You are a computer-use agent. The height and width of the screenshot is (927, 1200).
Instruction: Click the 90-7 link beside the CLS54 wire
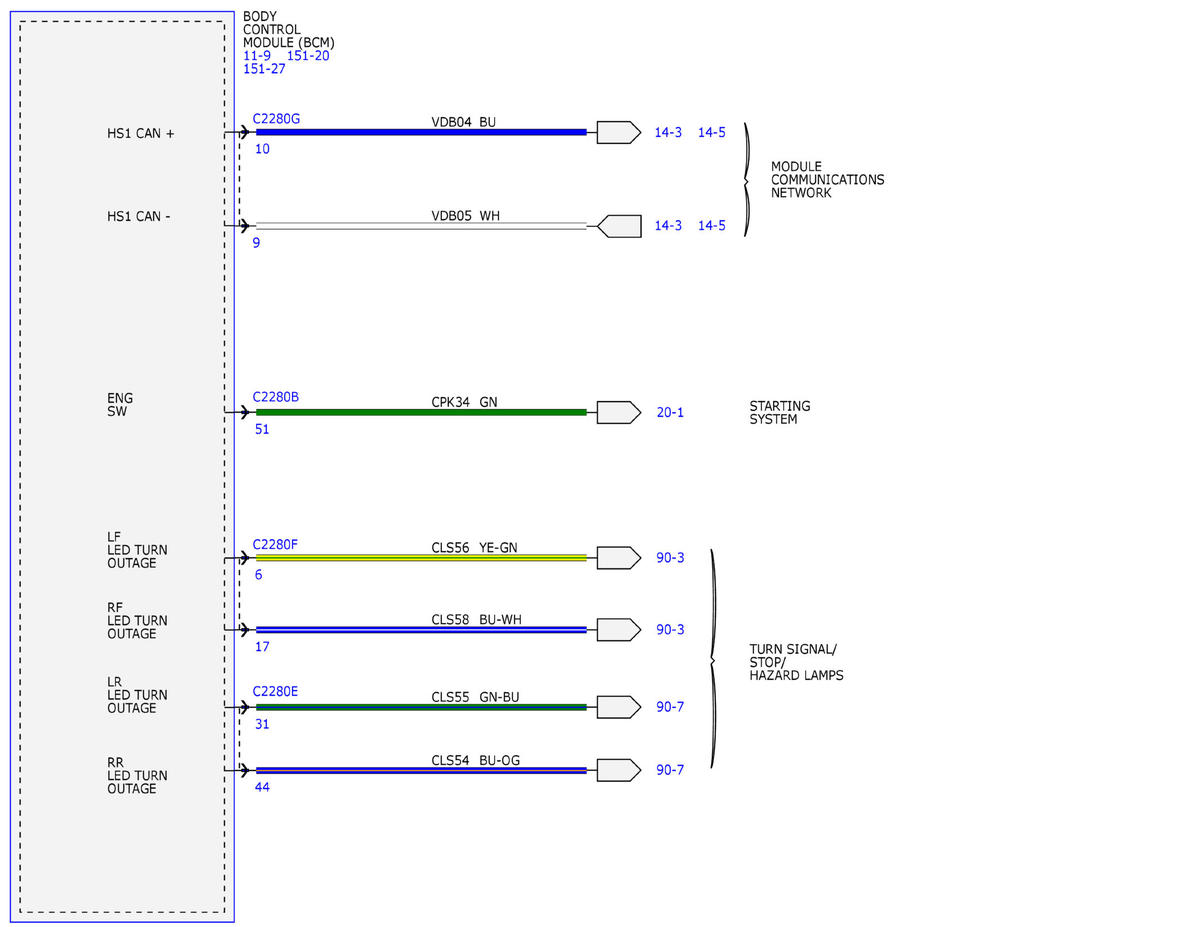coord(670,770)
